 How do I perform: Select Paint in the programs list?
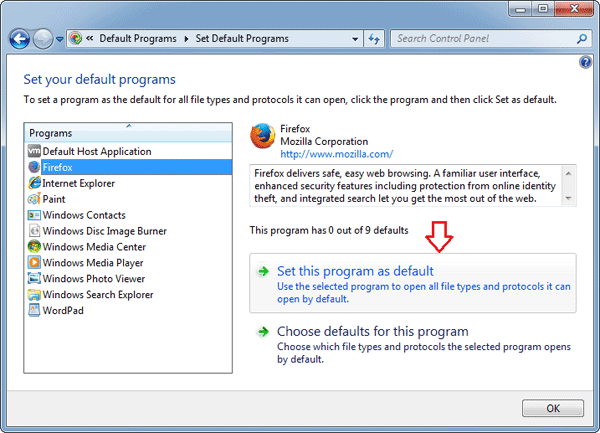[x=54, y=199]
